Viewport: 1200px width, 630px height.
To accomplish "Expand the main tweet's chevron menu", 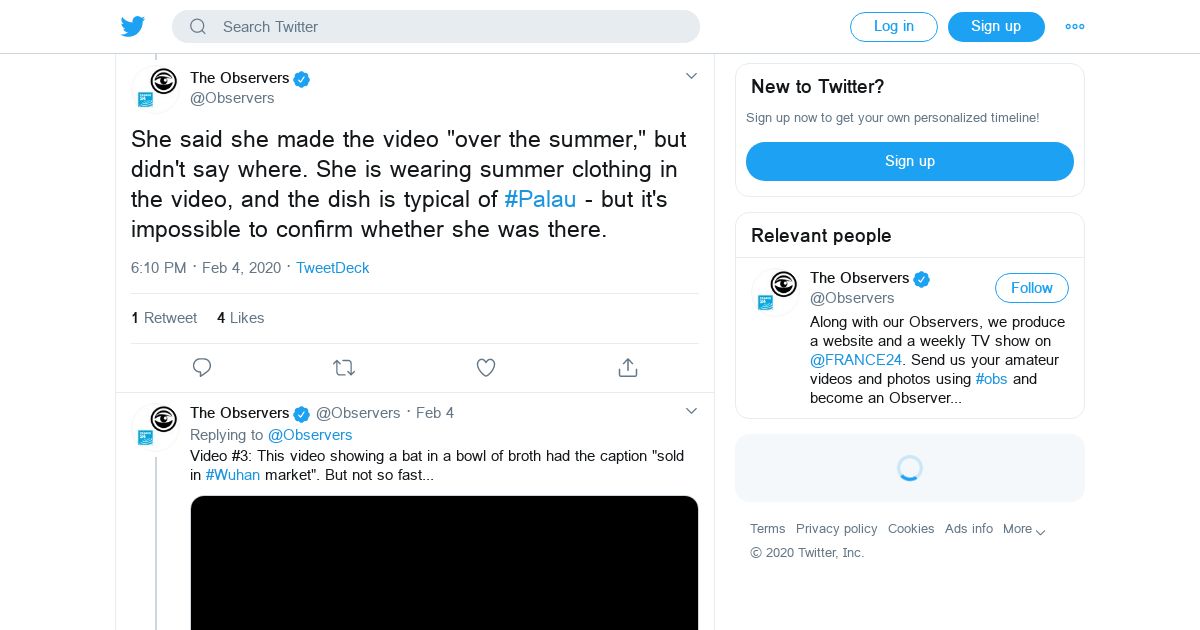I will pos(691,76).
